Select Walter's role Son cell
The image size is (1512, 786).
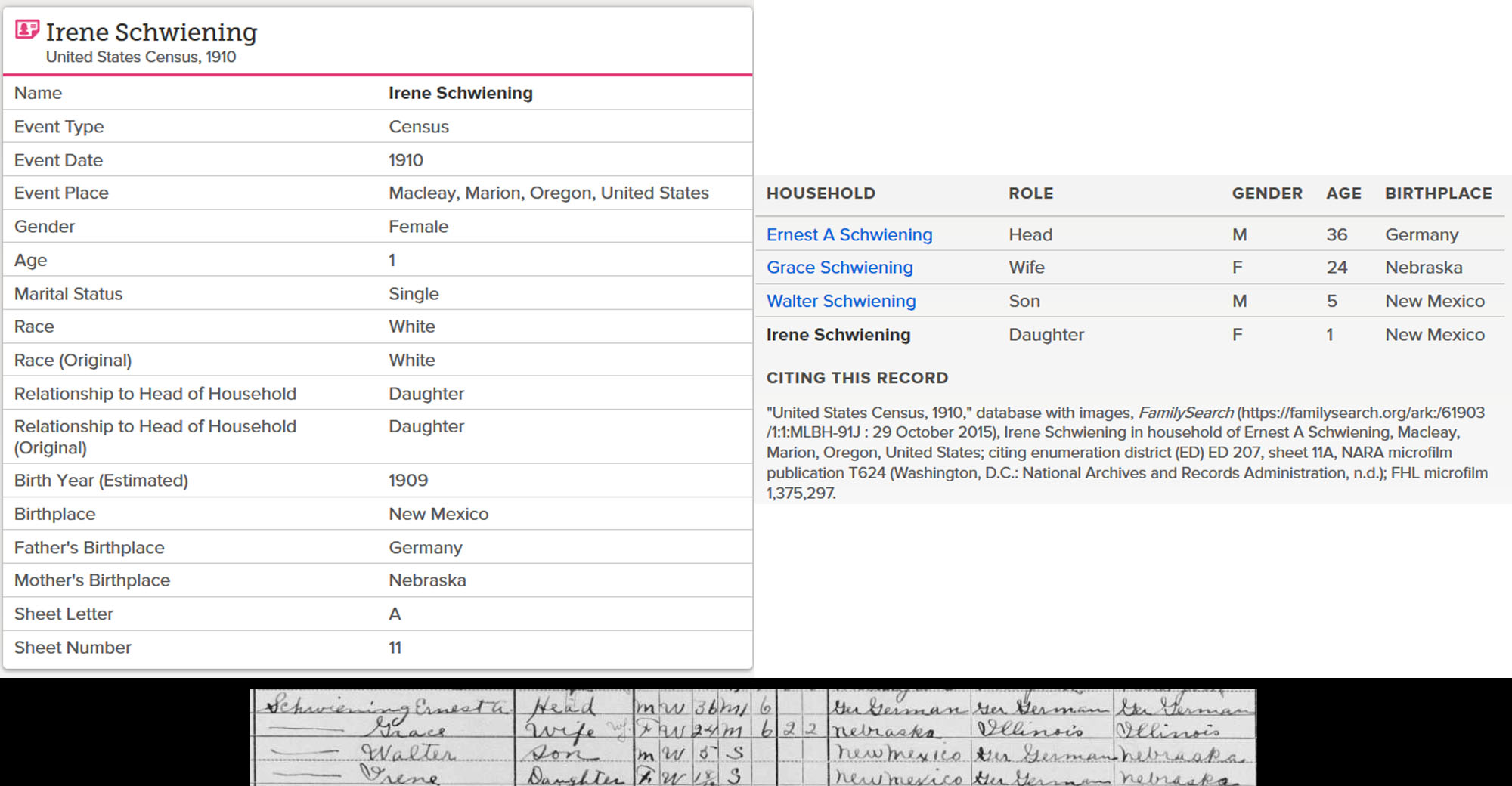(x=1024, y=301)
